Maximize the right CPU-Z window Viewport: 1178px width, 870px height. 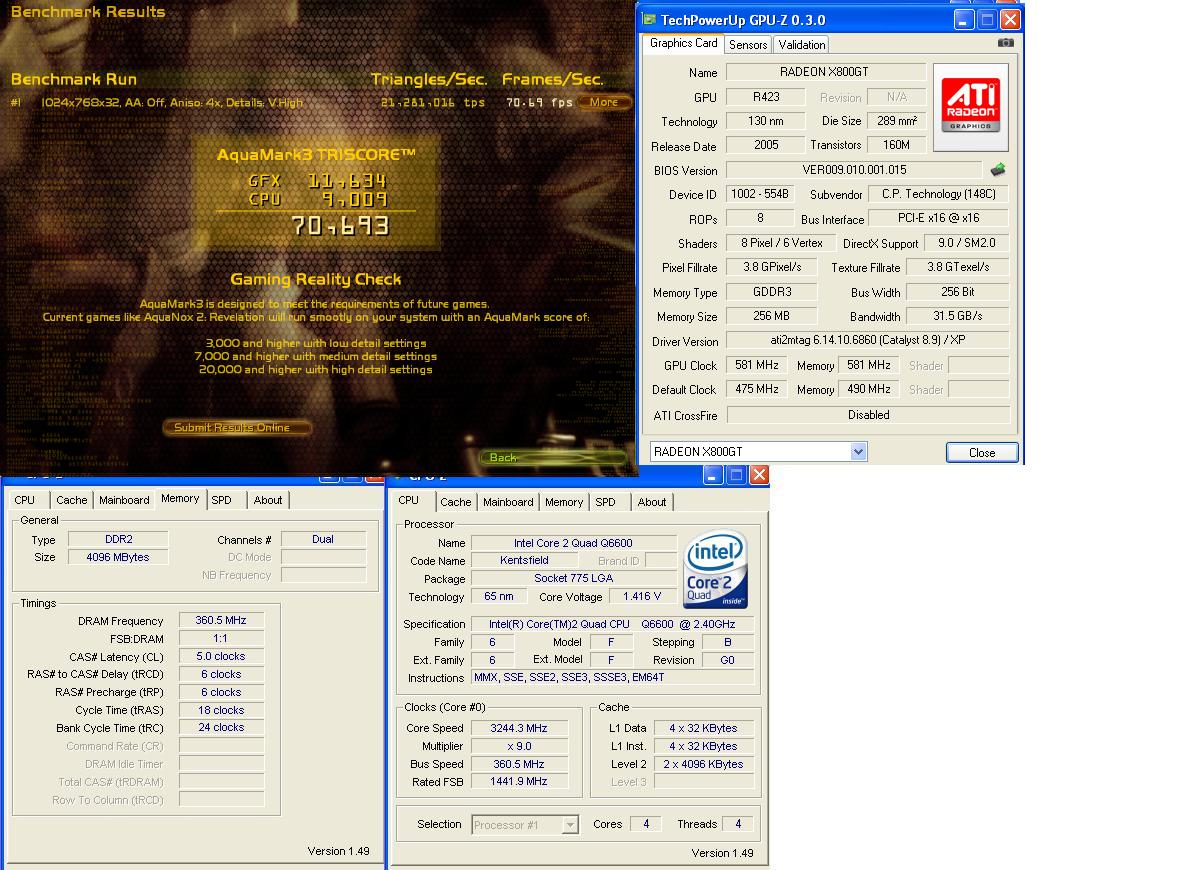(x=736, y=475)
